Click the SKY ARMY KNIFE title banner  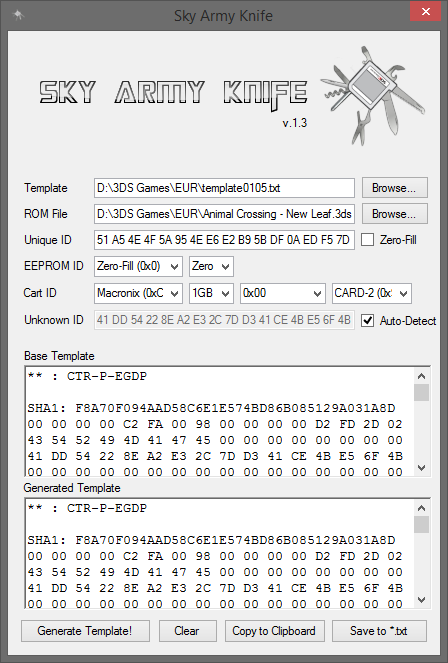pyautogui.click(x=173, y=94)
